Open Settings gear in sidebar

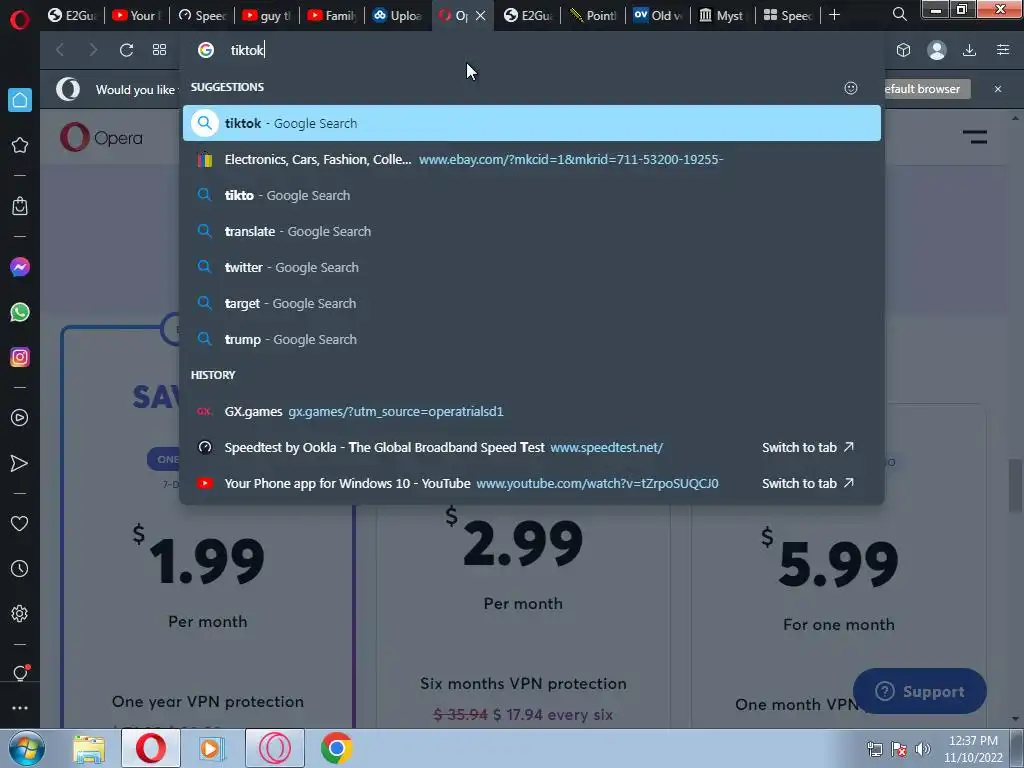20,614
